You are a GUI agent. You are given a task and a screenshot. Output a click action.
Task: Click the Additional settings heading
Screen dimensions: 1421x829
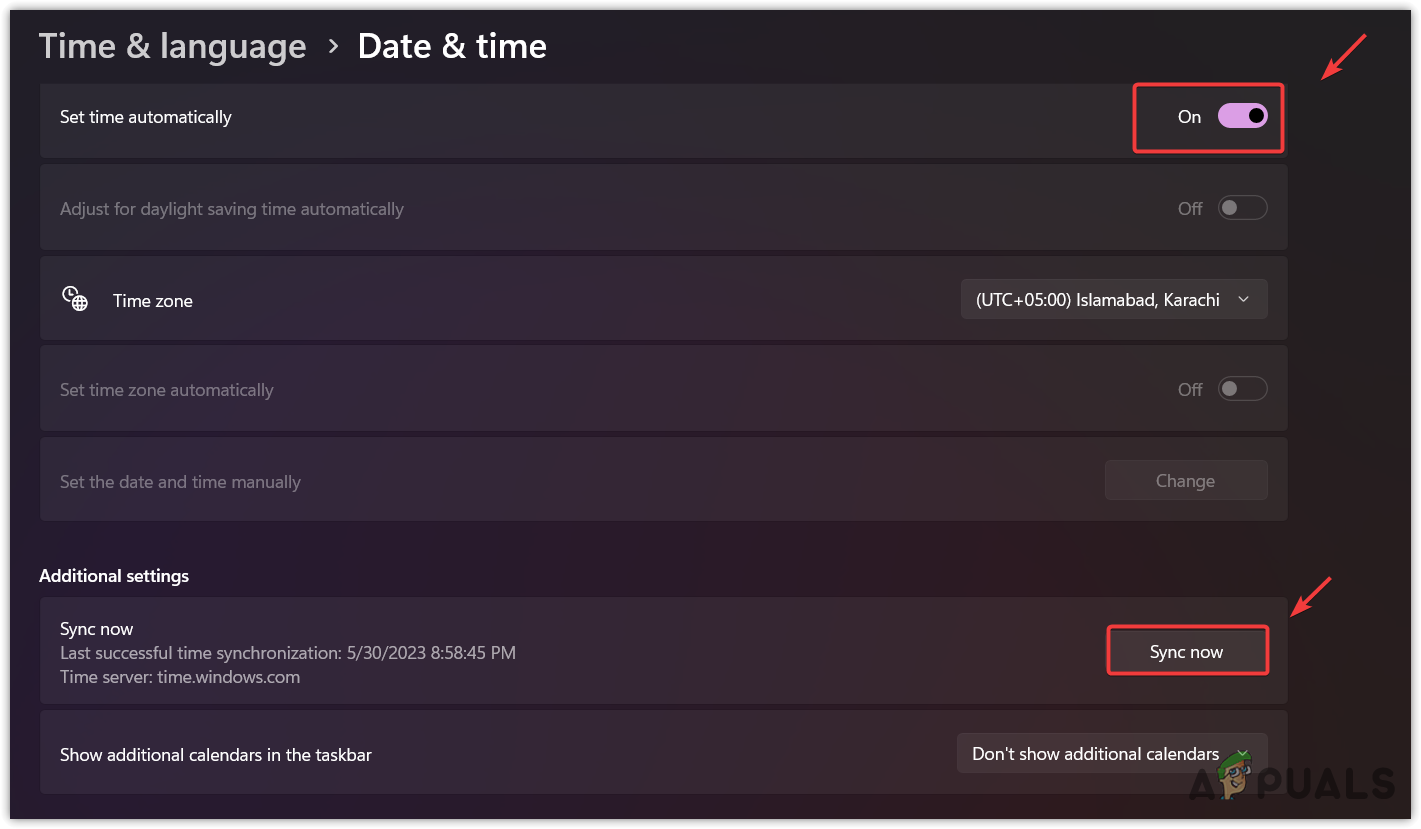[114, 576]
